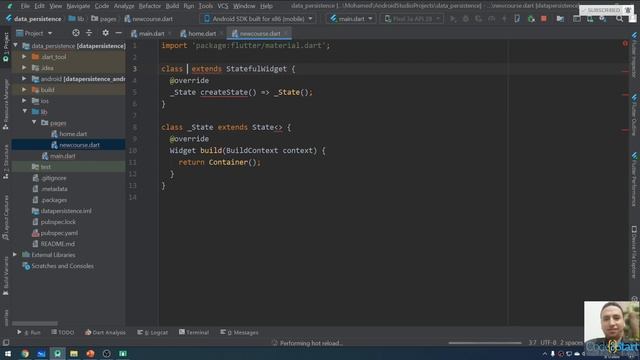Open the main.dart run configuration dropdown
Viewport: 640px width, 360px height.
[x=351, y=19]
